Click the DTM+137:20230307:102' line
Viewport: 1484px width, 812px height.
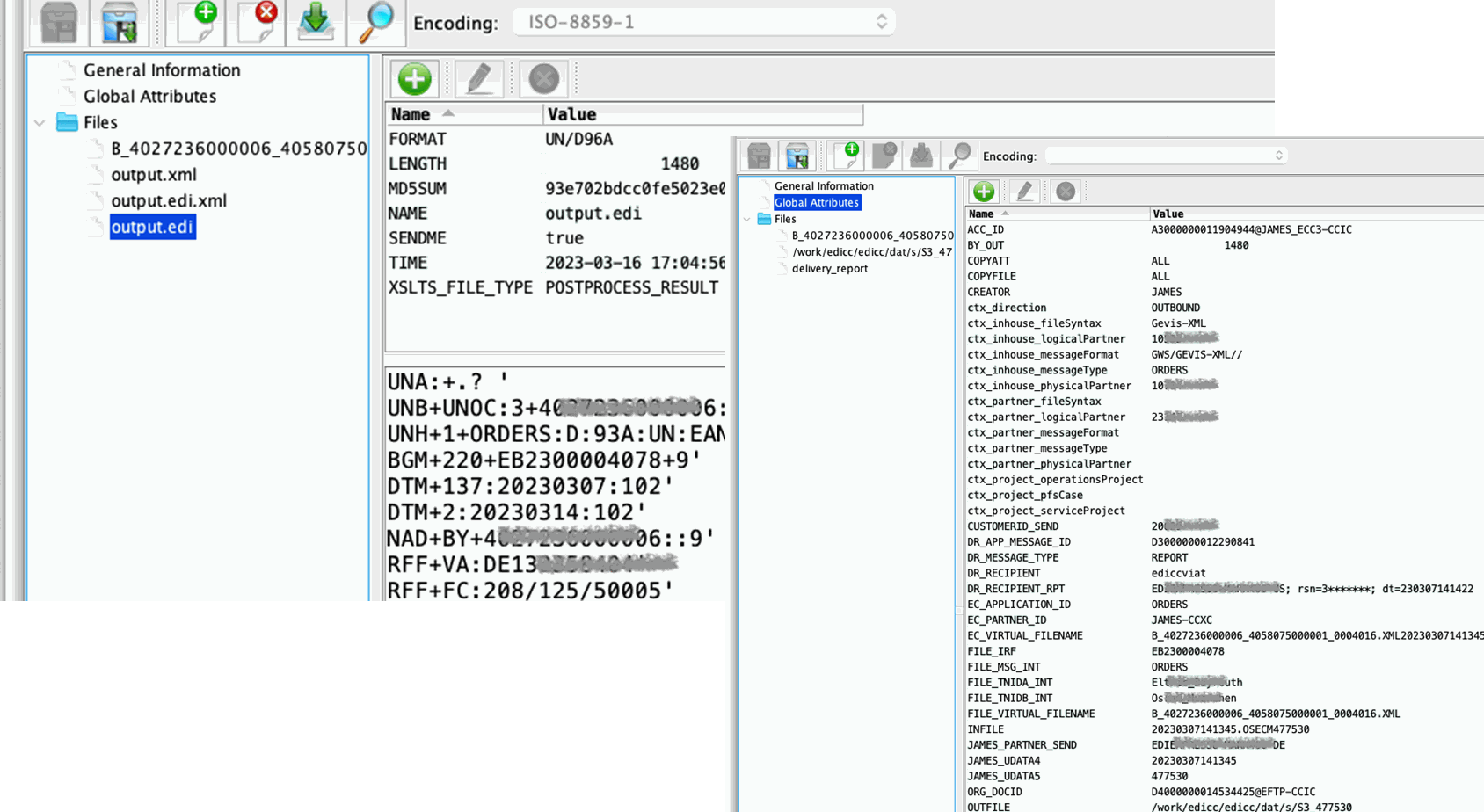(x=530, y=486)
